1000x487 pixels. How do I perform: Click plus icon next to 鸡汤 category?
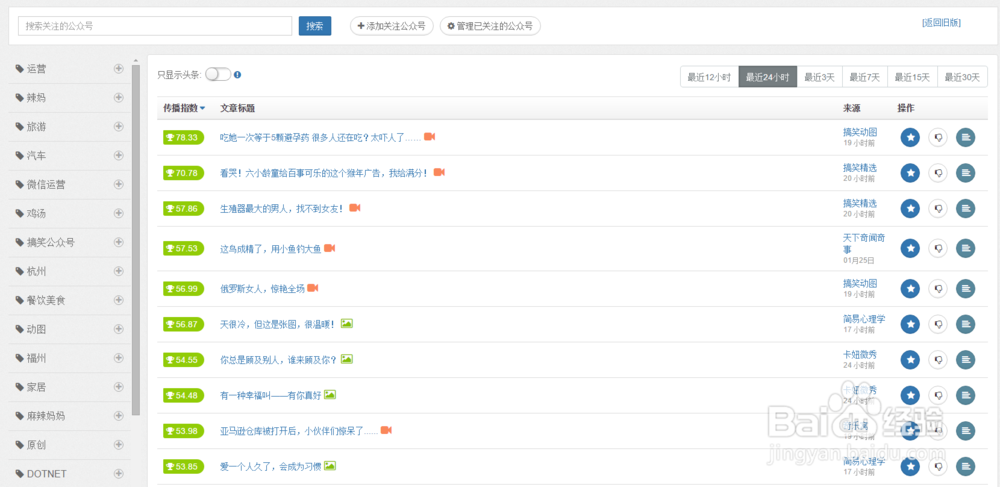tap(119, 213)
